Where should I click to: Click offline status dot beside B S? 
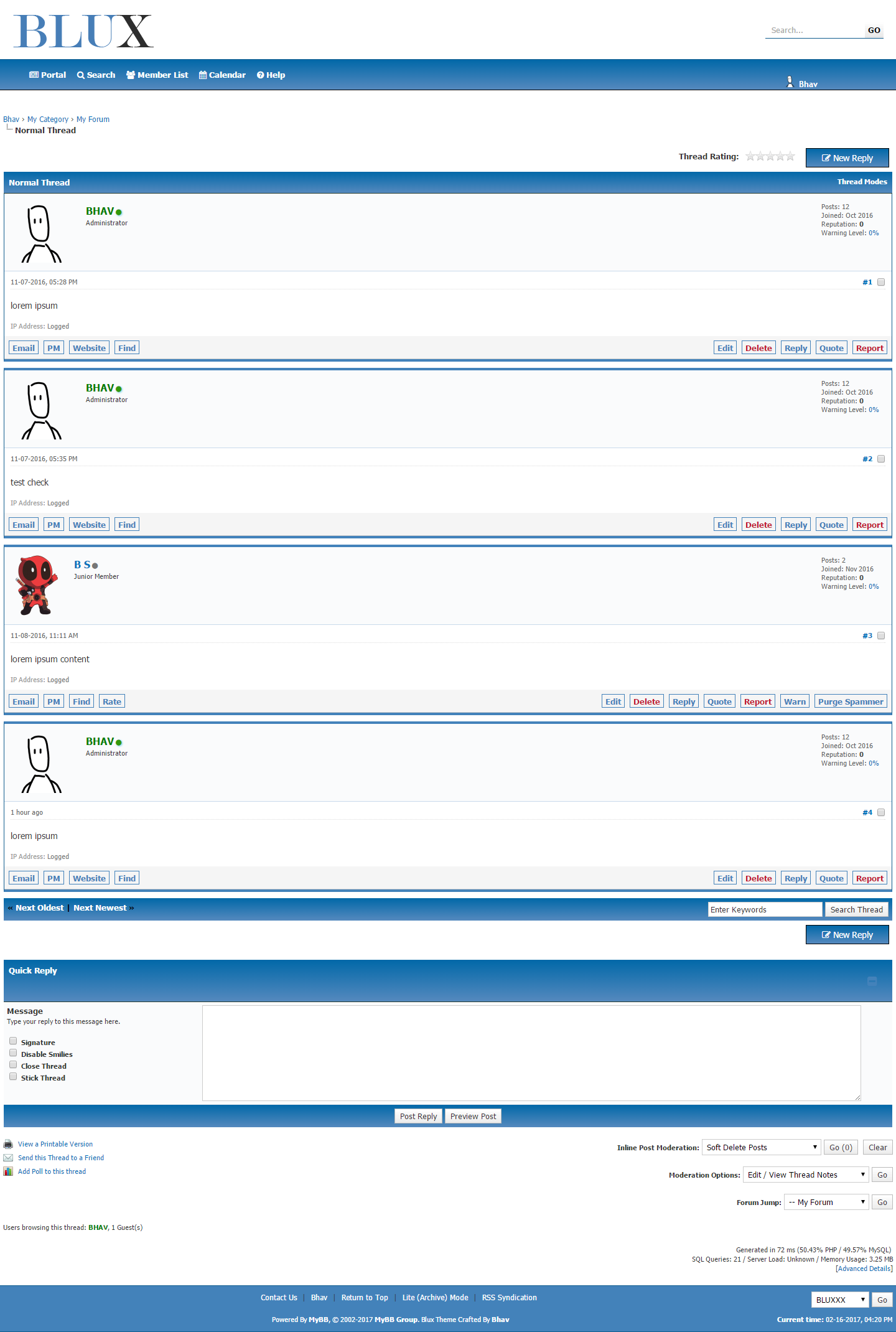coord(95,566)
